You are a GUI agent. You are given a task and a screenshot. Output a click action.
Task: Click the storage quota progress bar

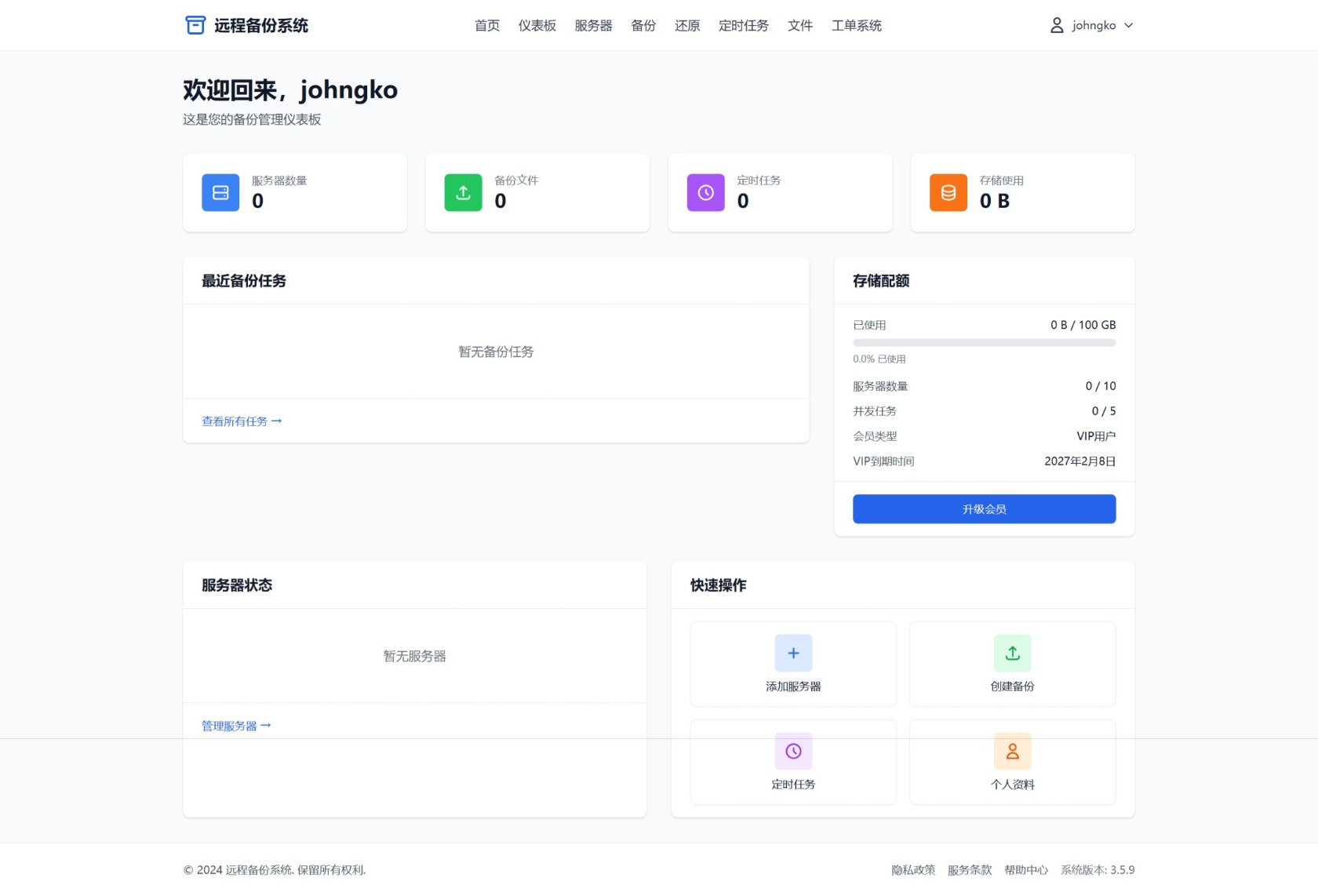click(984, 343)
